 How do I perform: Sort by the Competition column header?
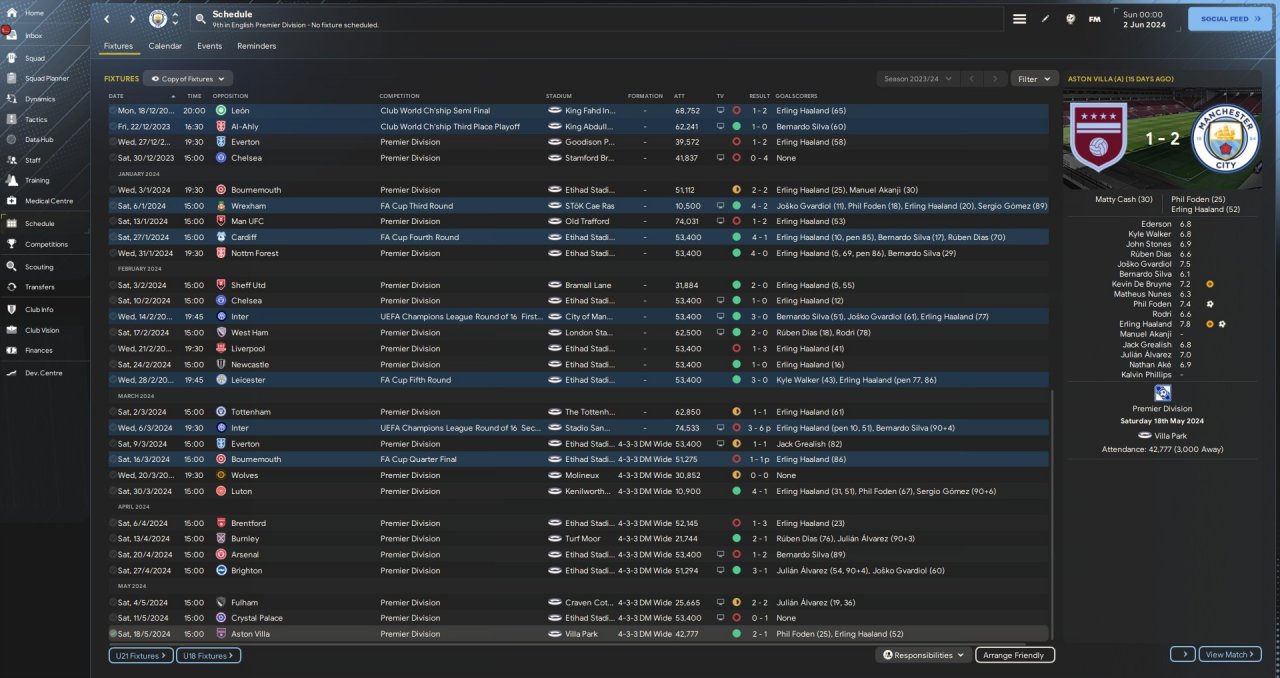400,96
